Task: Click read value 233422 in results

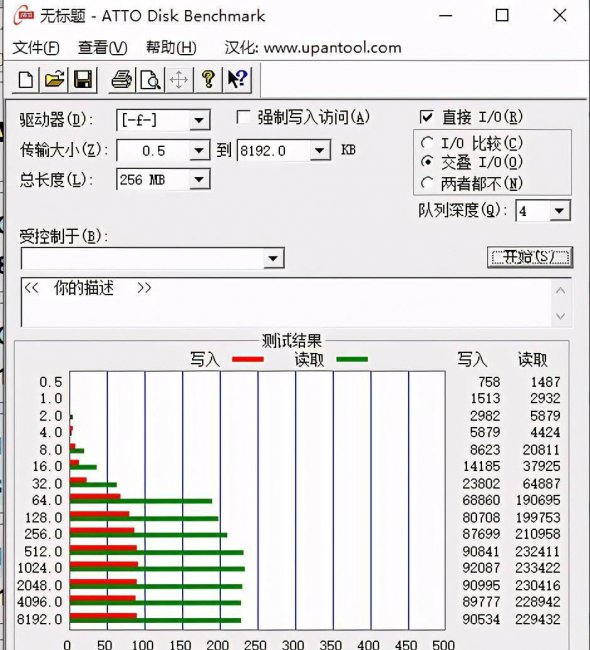Action: [538, 568]
